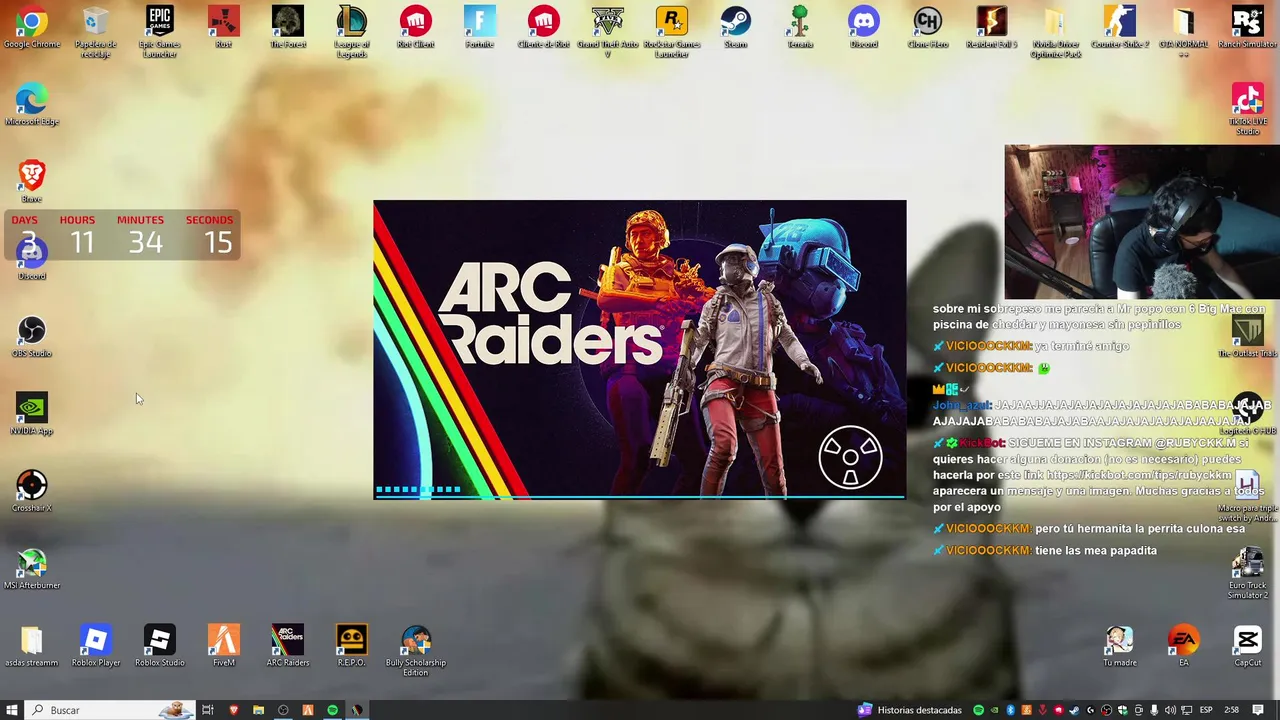Open the notification center icon

1257,710
